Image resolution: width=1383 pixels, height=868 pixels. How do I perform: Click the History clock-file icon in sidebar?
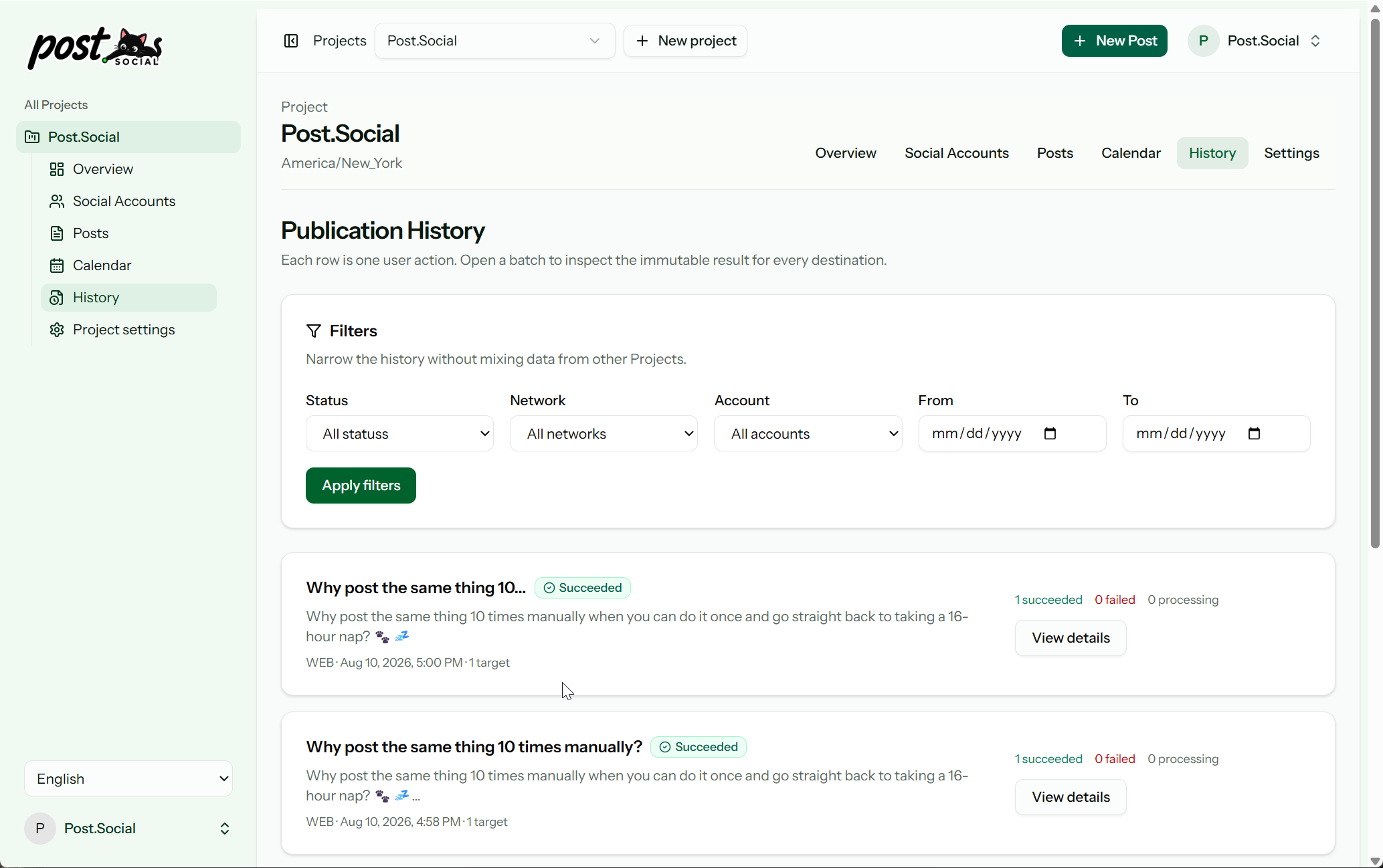57,298
